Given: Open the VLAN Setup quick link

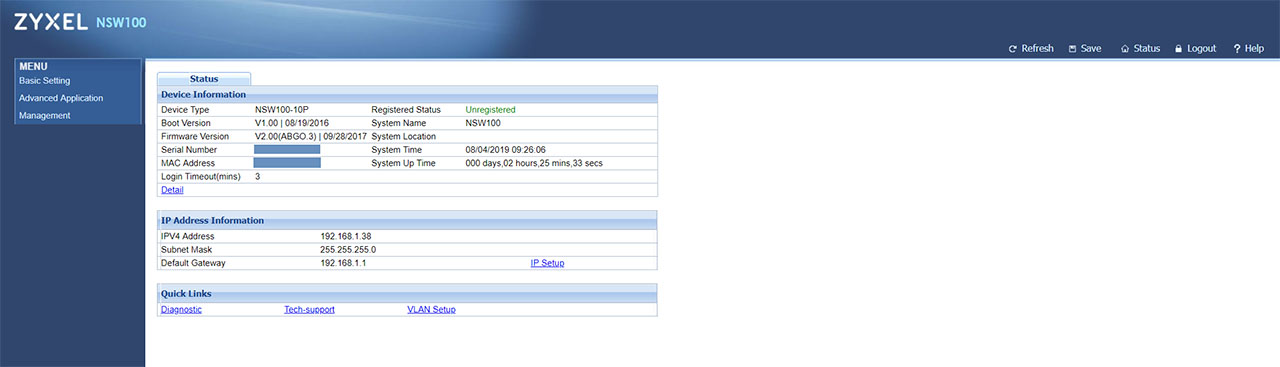Looking at the screenshot, I should coord(431,309).
